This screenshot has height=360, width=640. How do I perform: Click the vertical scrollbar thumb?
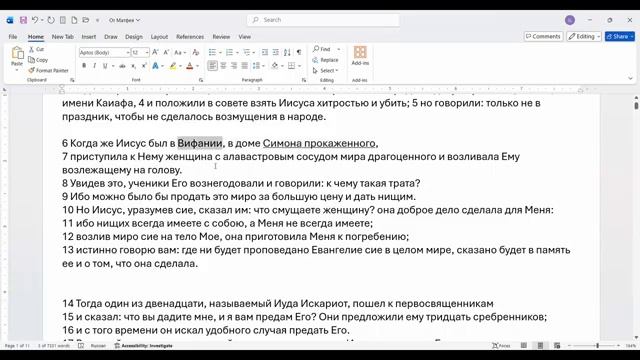(x=636, y=105)
